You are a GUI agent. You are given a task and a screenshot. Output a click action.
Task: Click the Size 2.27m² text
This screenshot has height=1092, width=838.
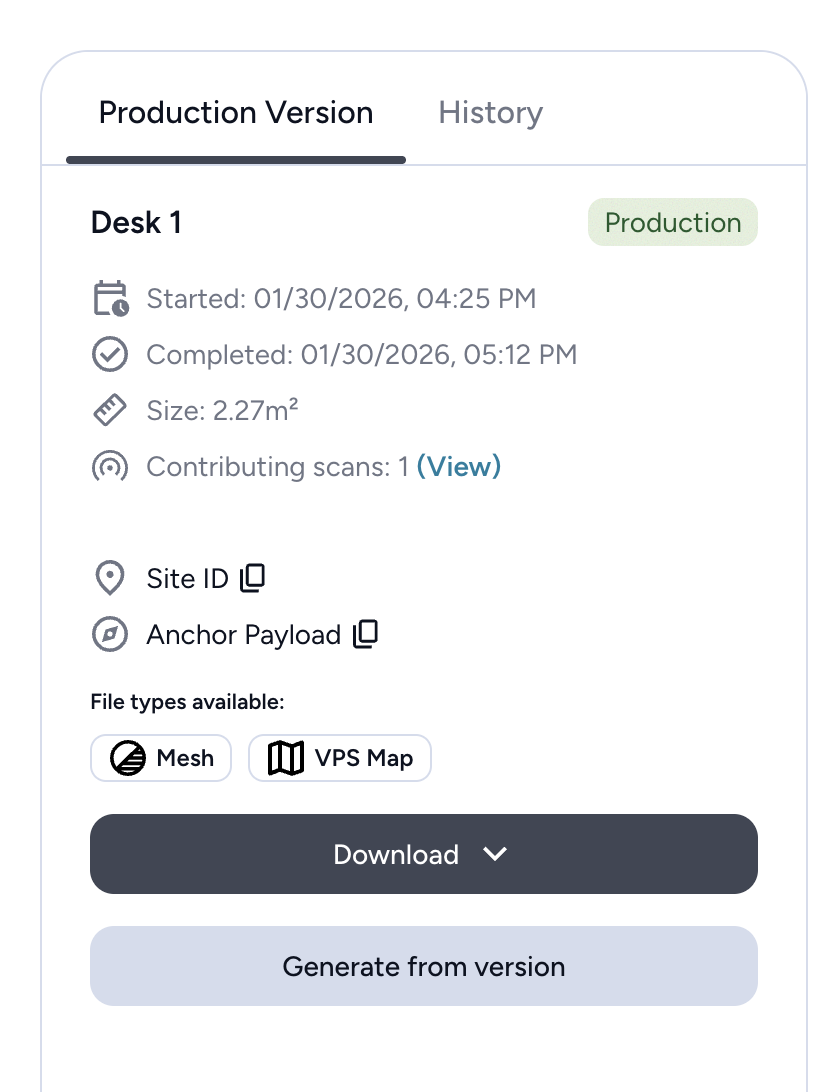(x=222, y=411)
